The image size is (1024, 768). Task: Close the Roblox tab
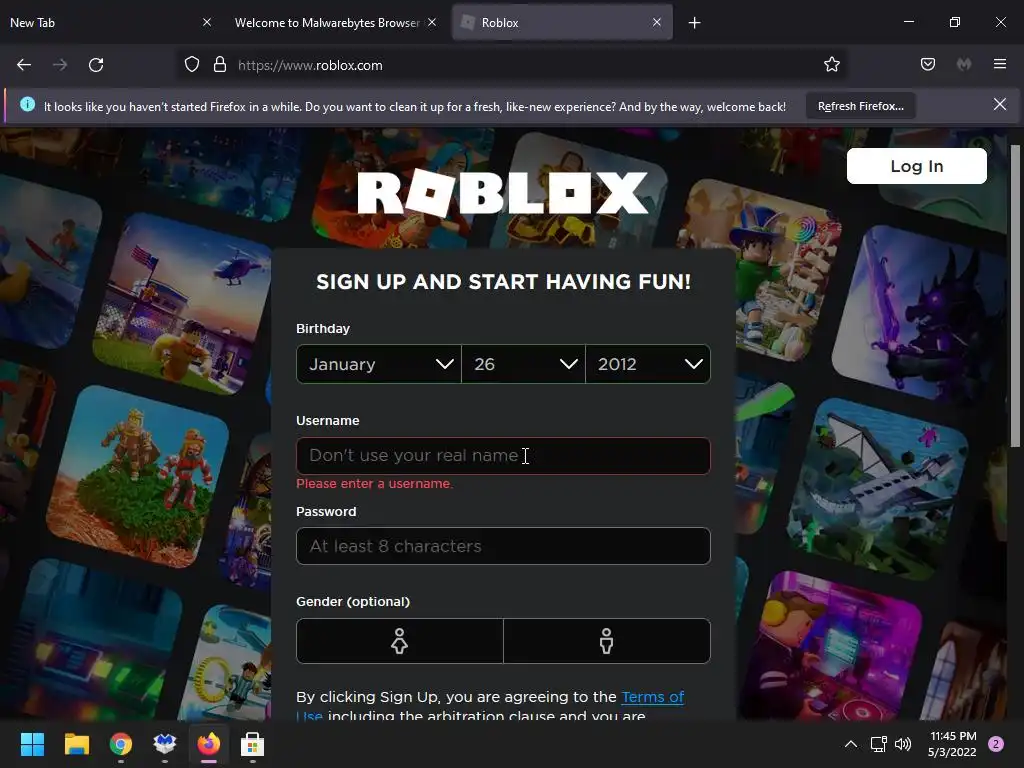coord(656,22)
